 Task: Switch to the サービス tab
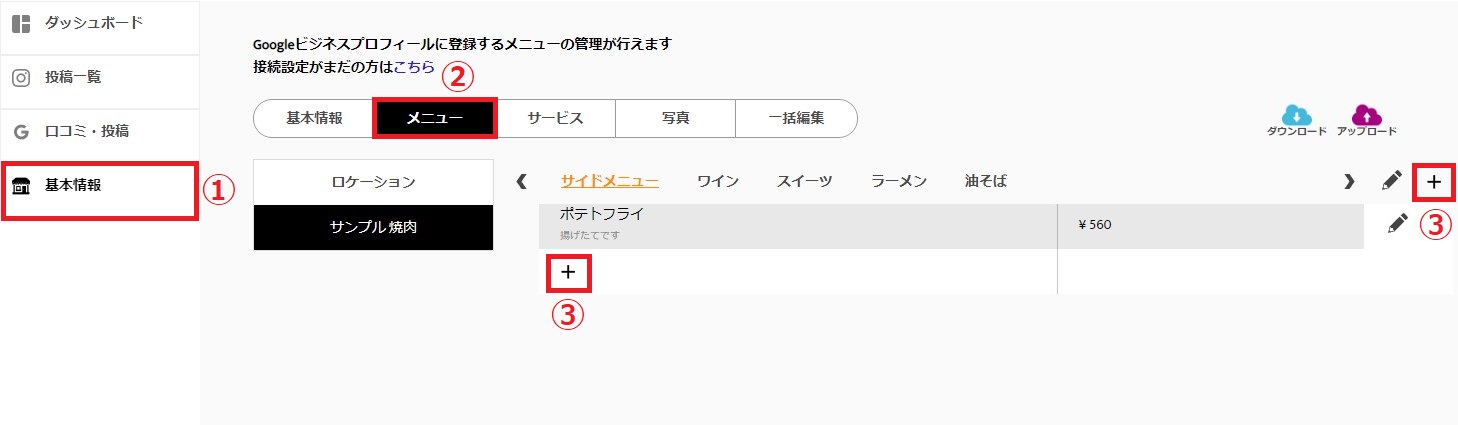tap(555, 118)
